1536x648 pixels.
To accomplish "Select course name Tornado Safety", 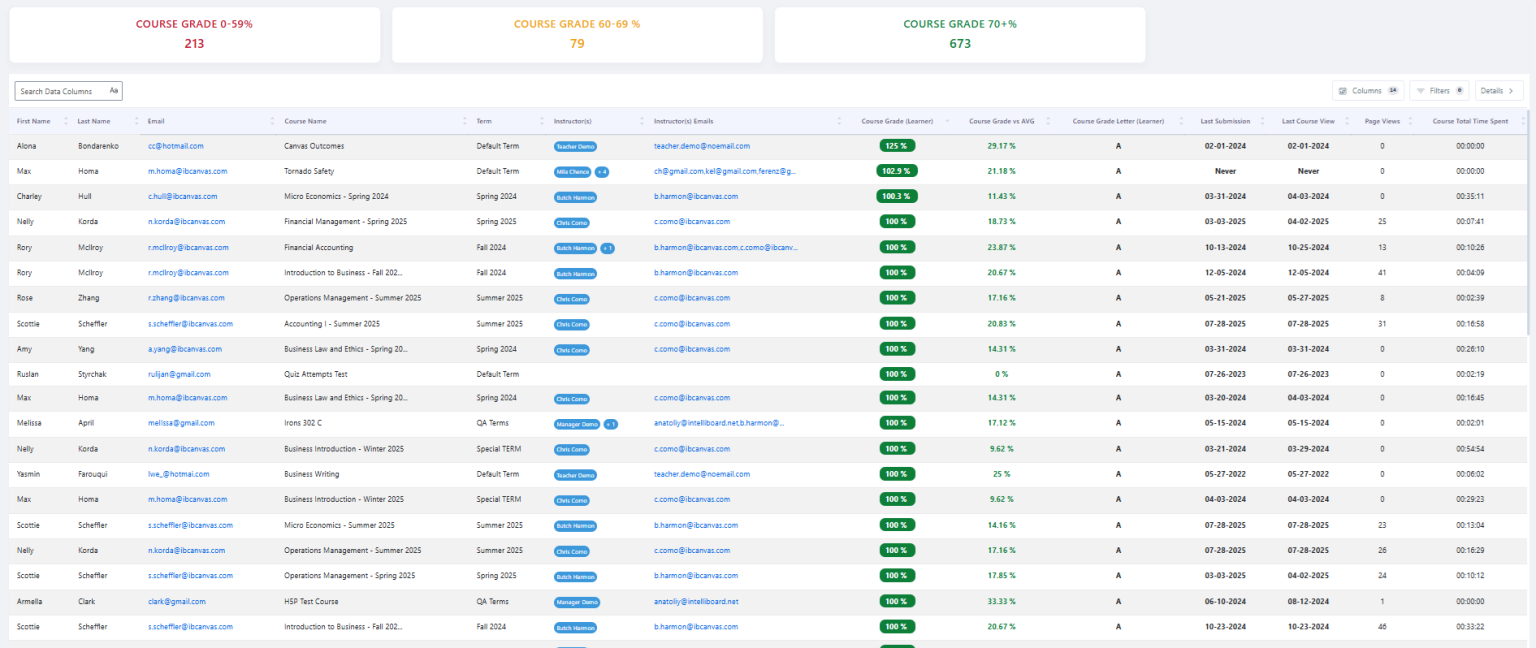I will pos(309,172).
